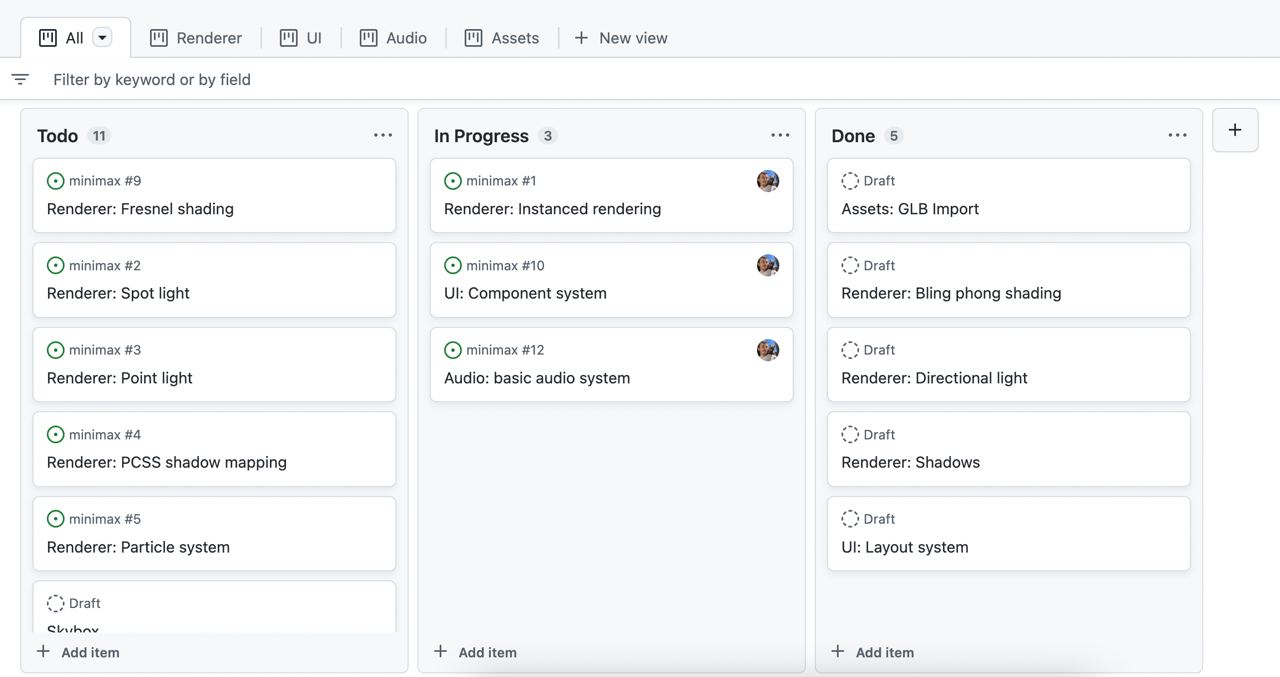
Task: Click New view to create a view
Action: [x=621, y=38]
